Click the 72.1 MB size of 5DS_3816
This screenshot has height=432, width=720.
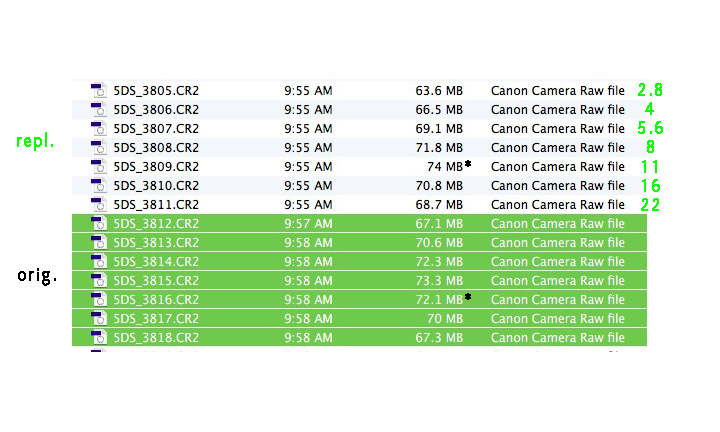coord(439,299)
